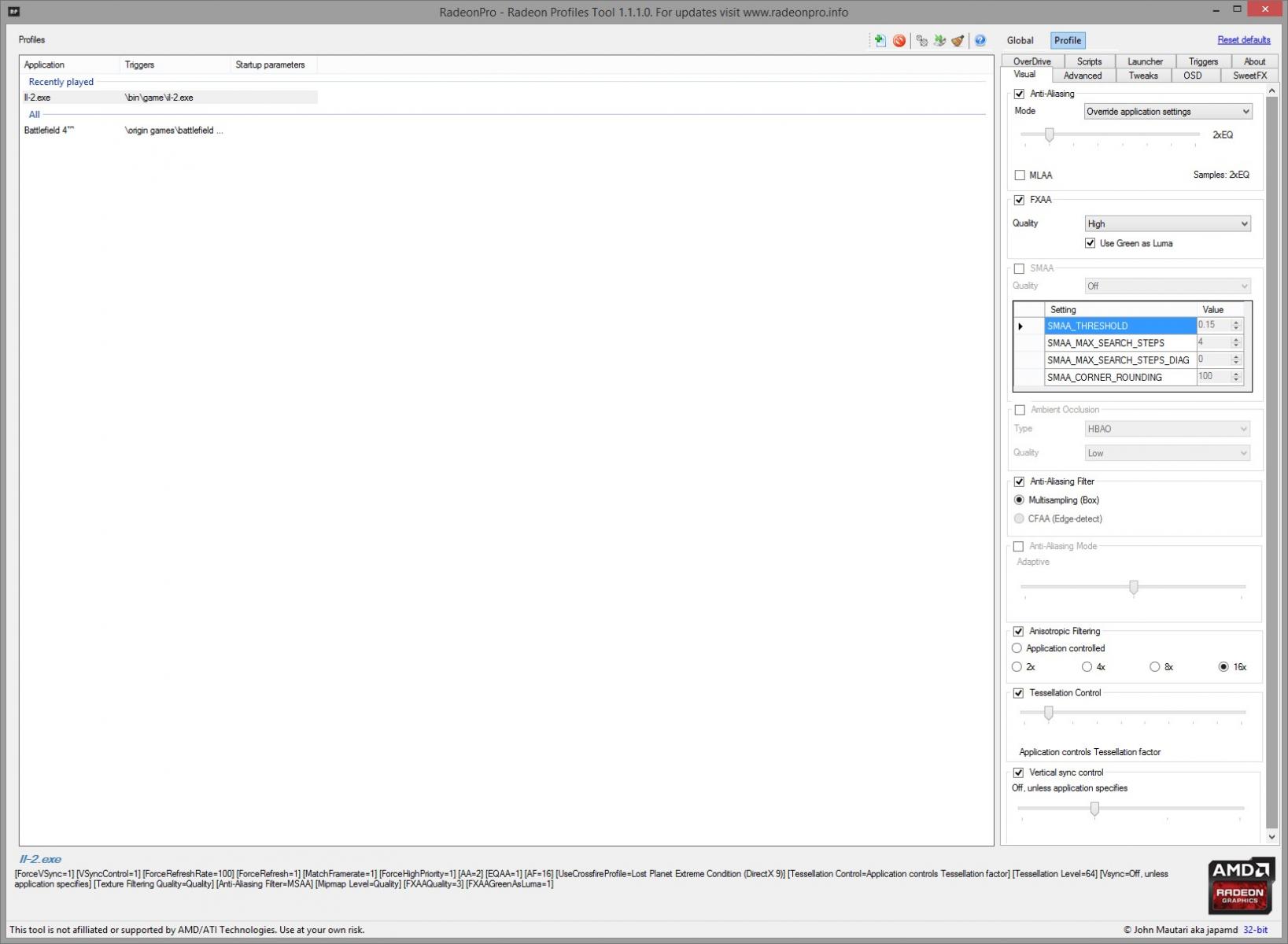
Task: Click the Triggers column header
Action: point(175,65)
